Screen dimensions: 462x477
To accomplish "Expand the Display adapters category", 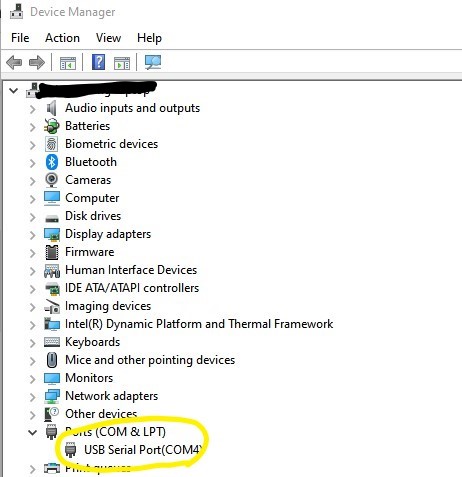I will tap(32, 235).
